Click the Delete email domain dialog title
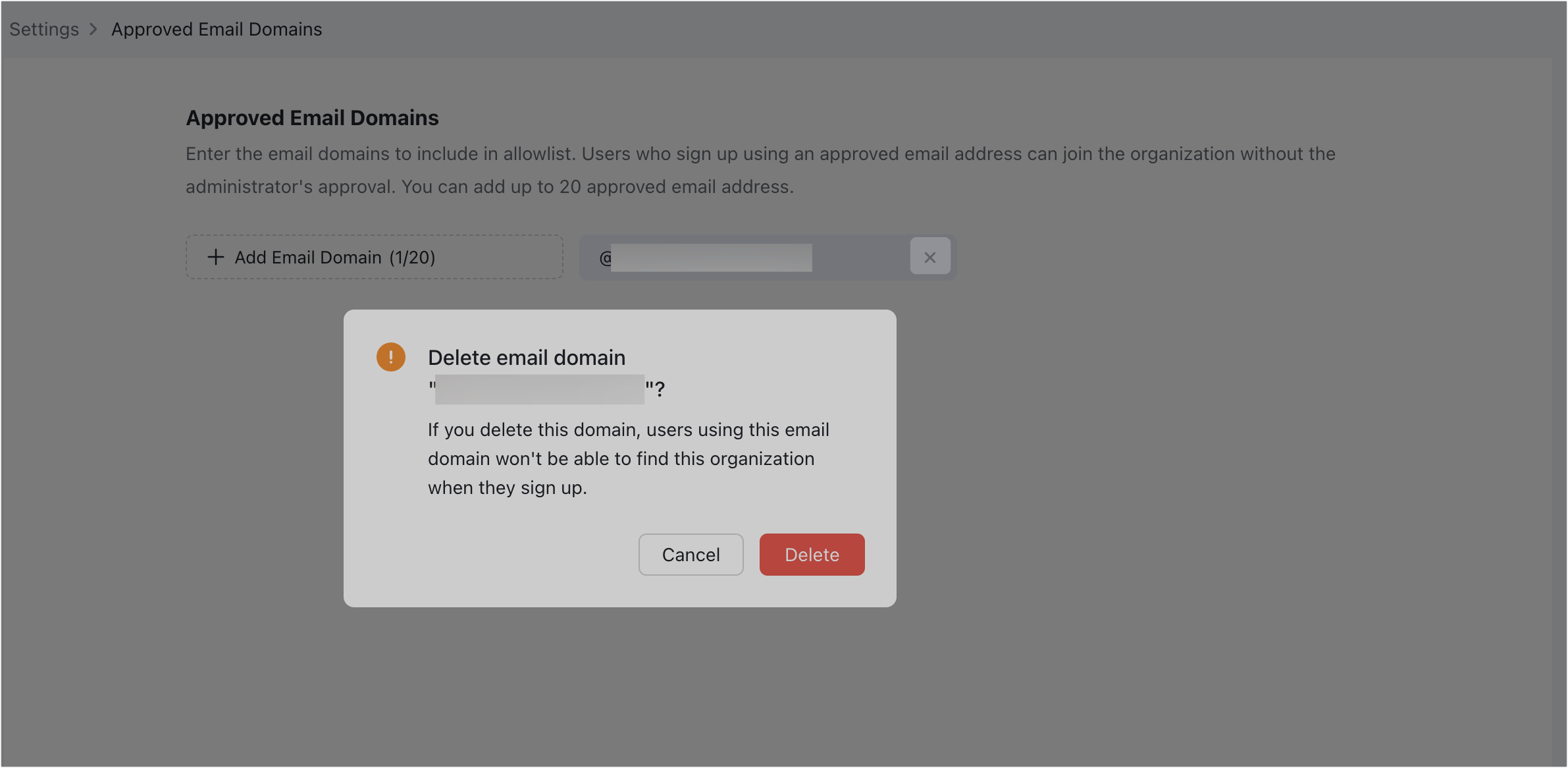Viewport: 1568px width, 768px height. pos(527,357)
